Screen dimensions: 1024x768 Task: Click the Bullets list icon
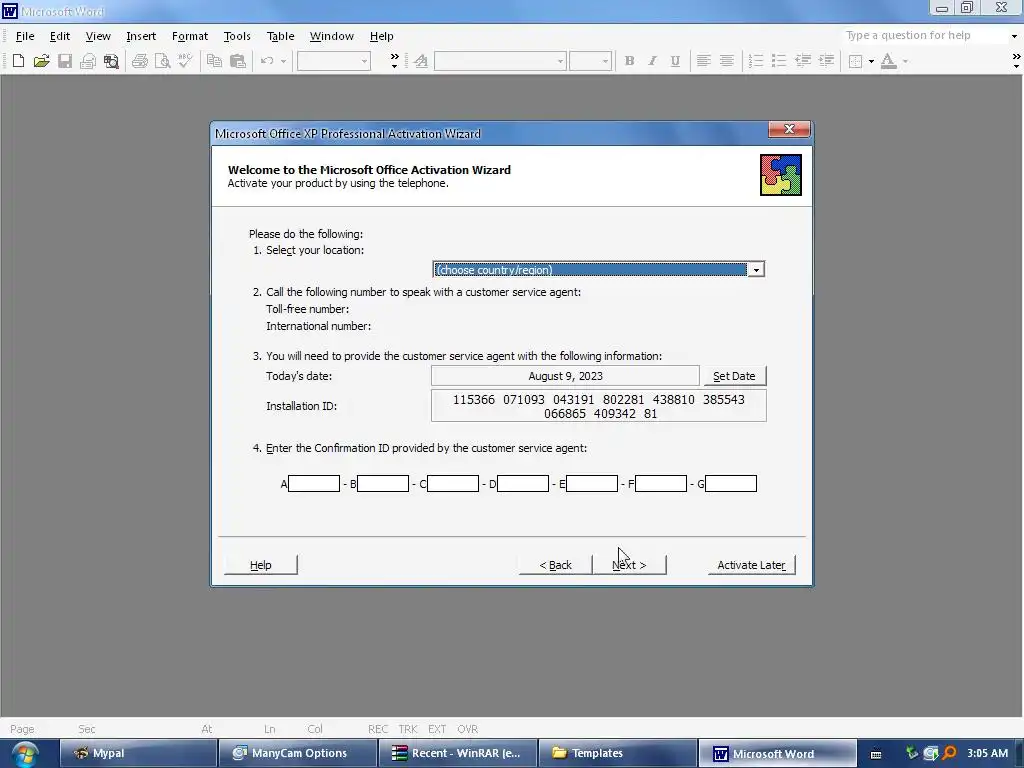[x=778, y=61]
